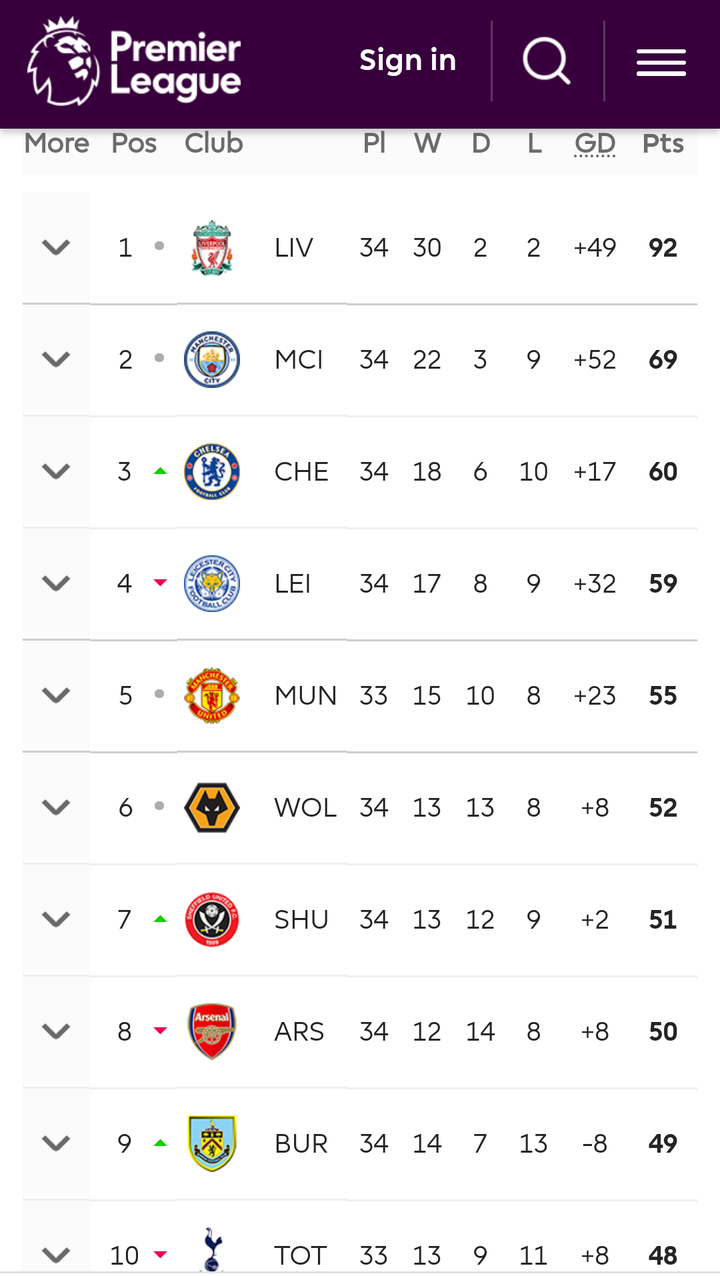Click the GD column header
This screenshot has height=1276, width=720.
[x=595, y=144]
